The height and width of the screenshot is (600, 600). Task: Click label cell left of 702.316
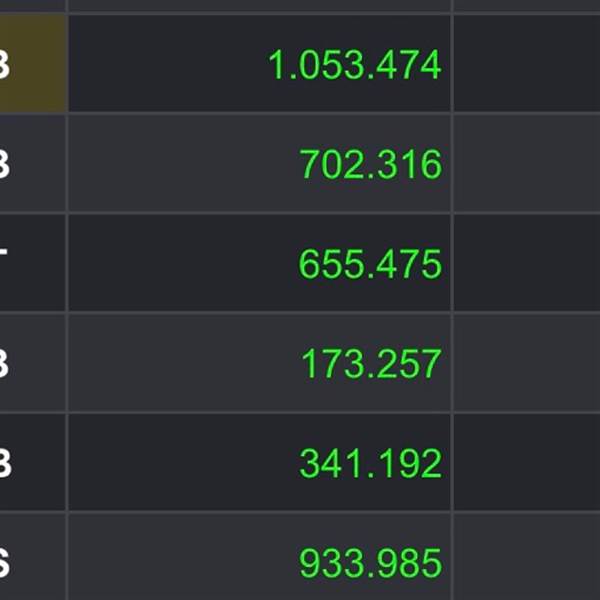(x=33, y=163)
